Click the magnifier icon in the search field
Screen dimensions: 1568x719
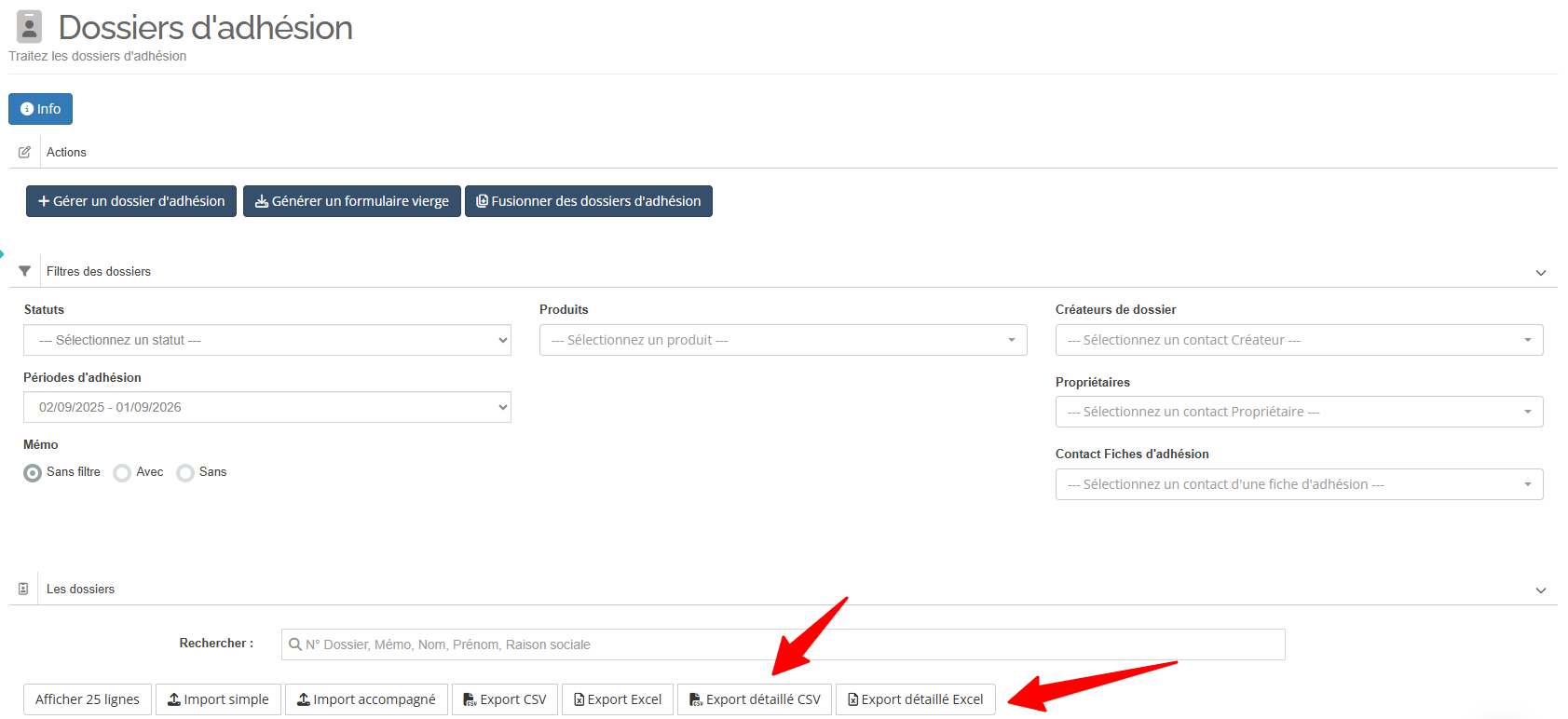(x=295, y=644)
